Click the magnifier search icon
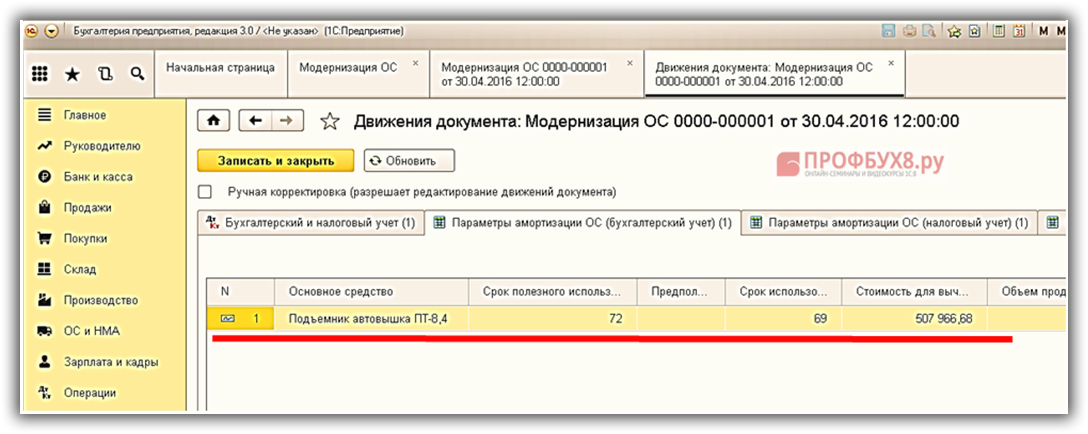 [136, 74]
